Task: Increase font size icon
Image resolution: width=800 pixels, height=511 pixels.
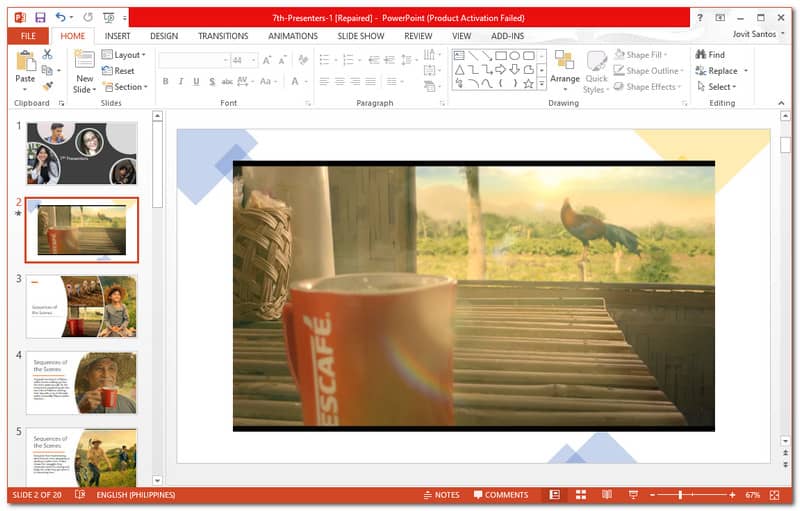Action: tap(267, 60)
